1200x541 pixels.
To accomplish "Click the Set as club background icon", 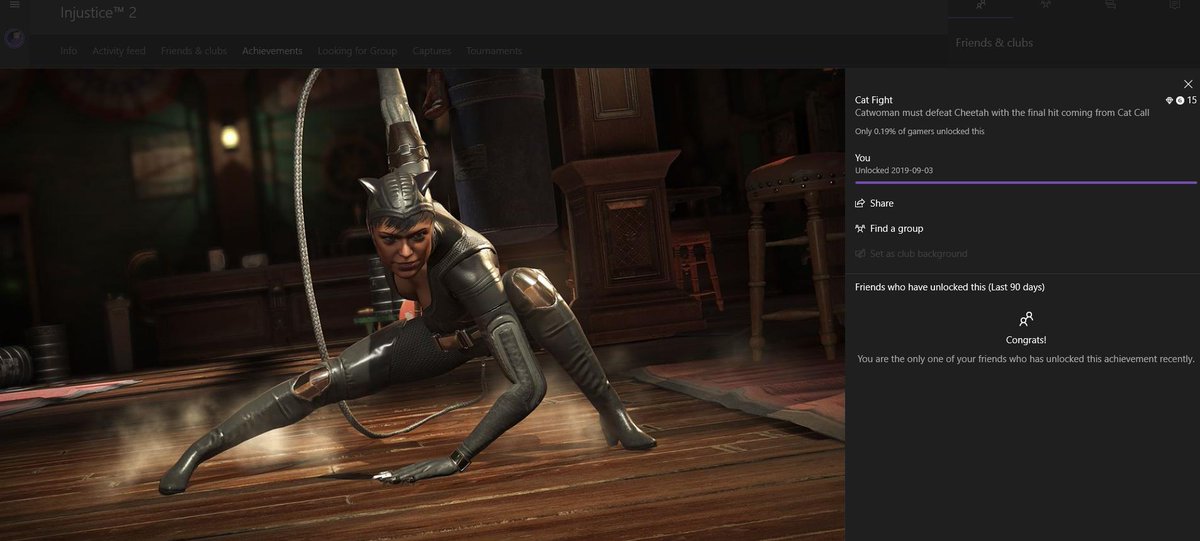I will (x=860, y=254).
